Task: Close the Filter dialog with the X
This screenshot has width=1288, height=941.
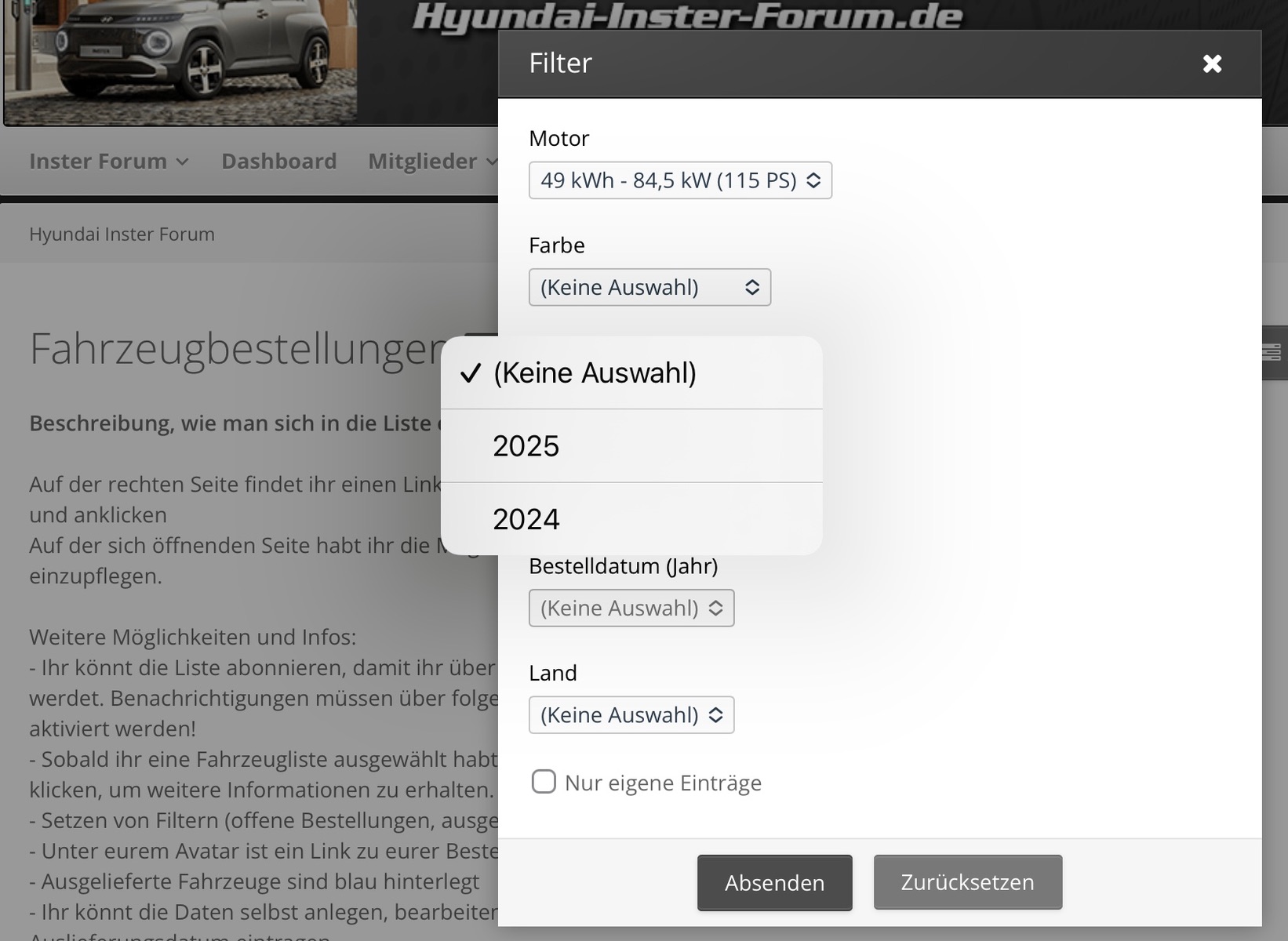Action: tap(1212, 64)
